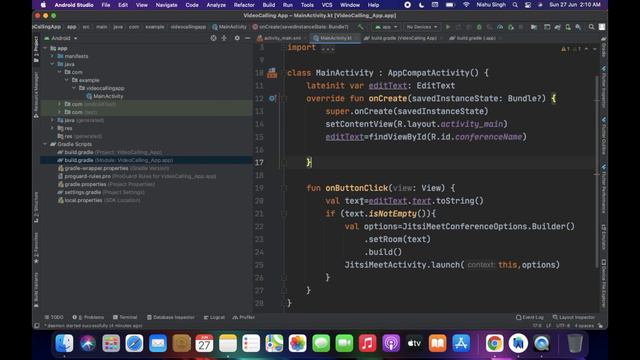Open the Device Manager icon in toolbar

pos(568,27)
